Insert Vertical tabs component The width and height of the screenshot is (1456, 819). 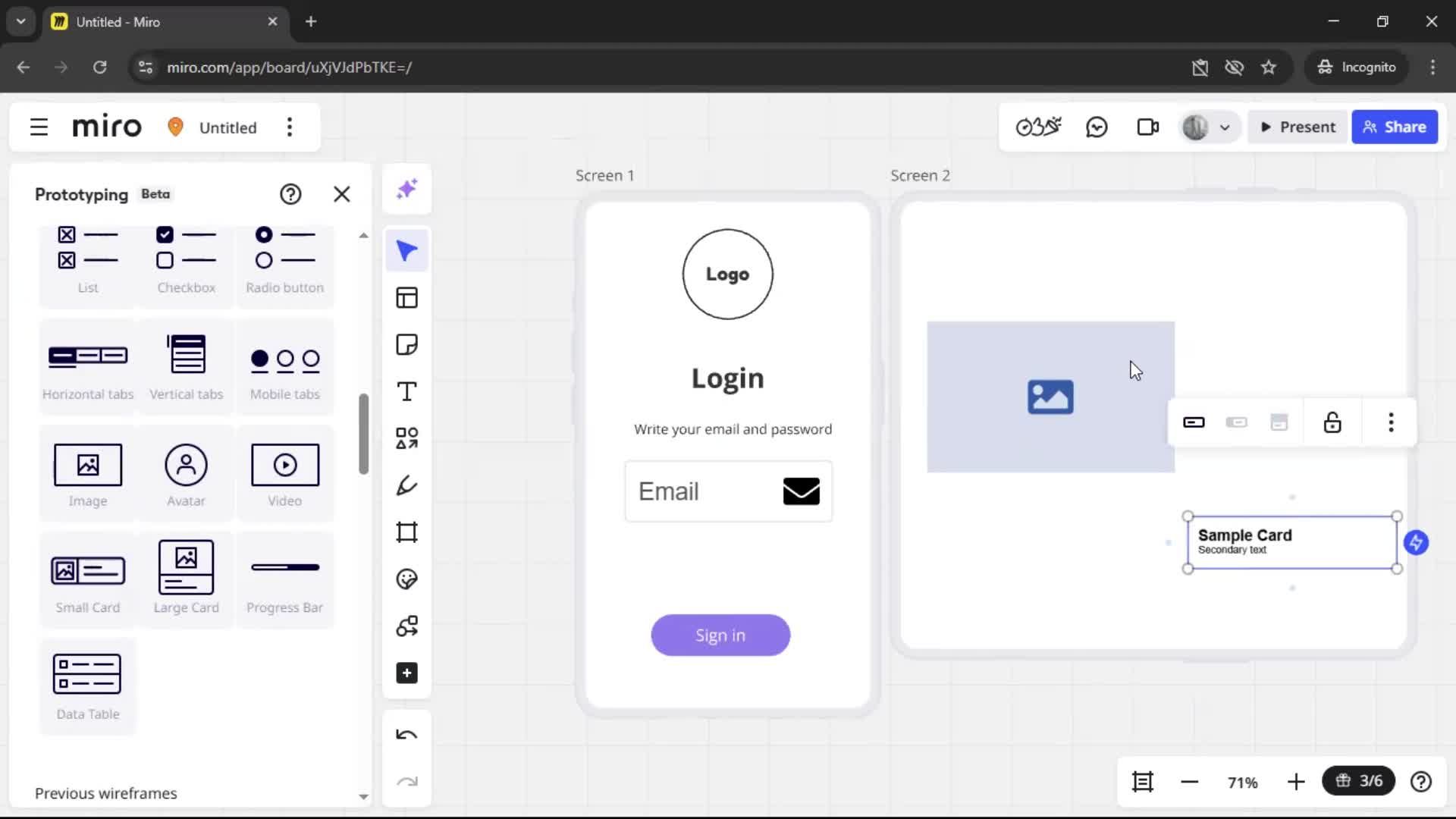(187, 367)
